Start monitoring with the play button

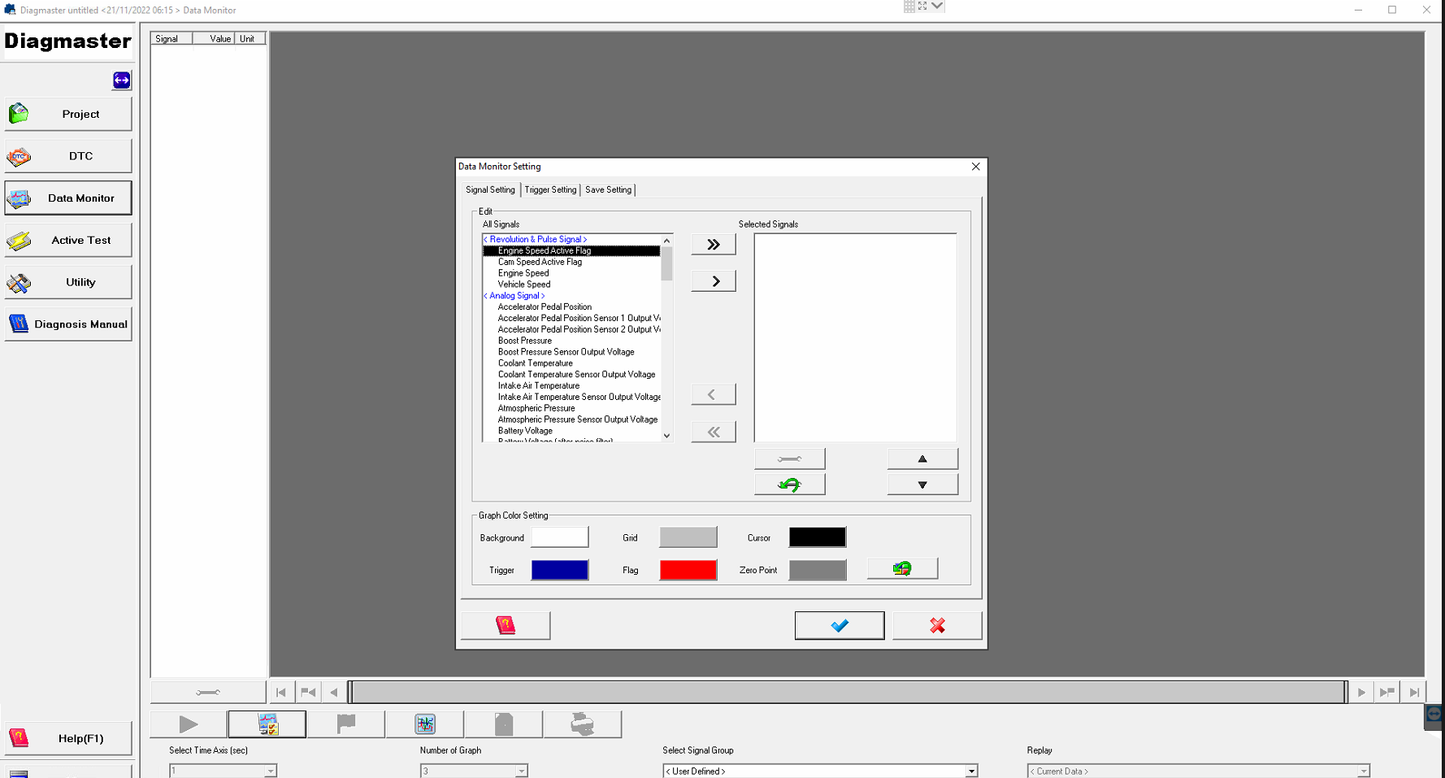pos(188,724)
